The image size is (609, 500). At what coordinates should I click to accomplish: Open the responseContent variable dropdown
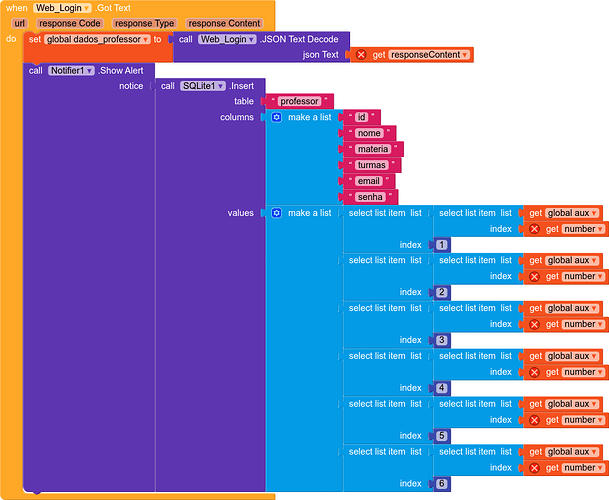click(x=429, y=55)
